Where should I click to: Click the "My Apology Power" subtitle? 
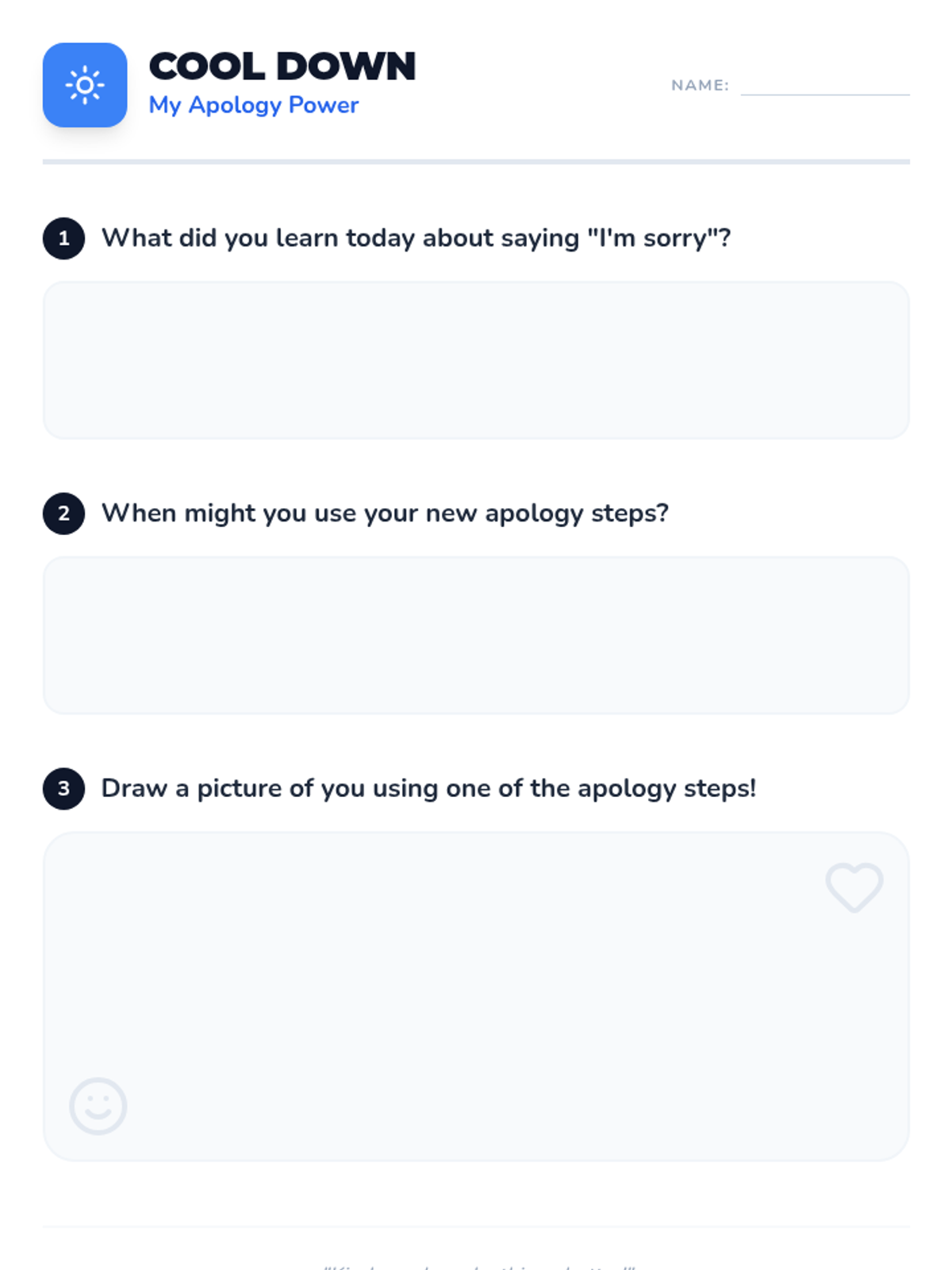coord(253,105)
